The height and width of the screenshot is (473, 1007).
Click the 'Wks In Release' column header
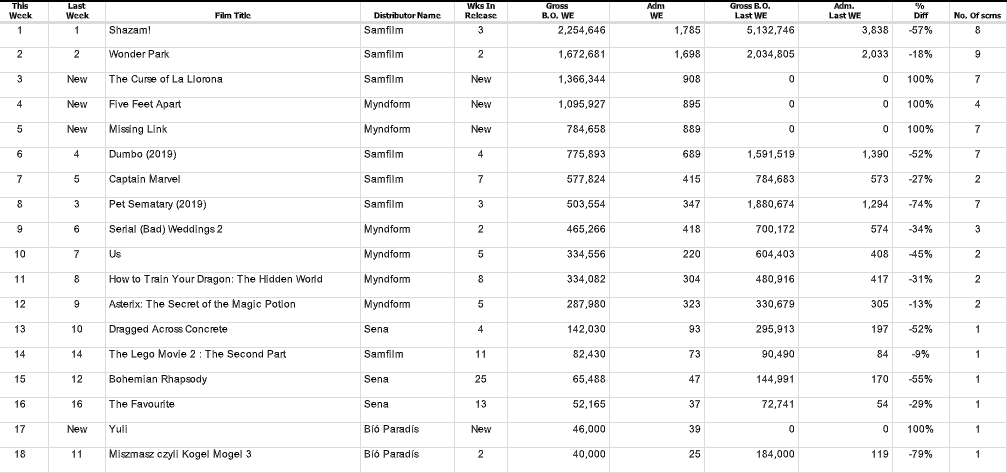(x=481, y=11)
